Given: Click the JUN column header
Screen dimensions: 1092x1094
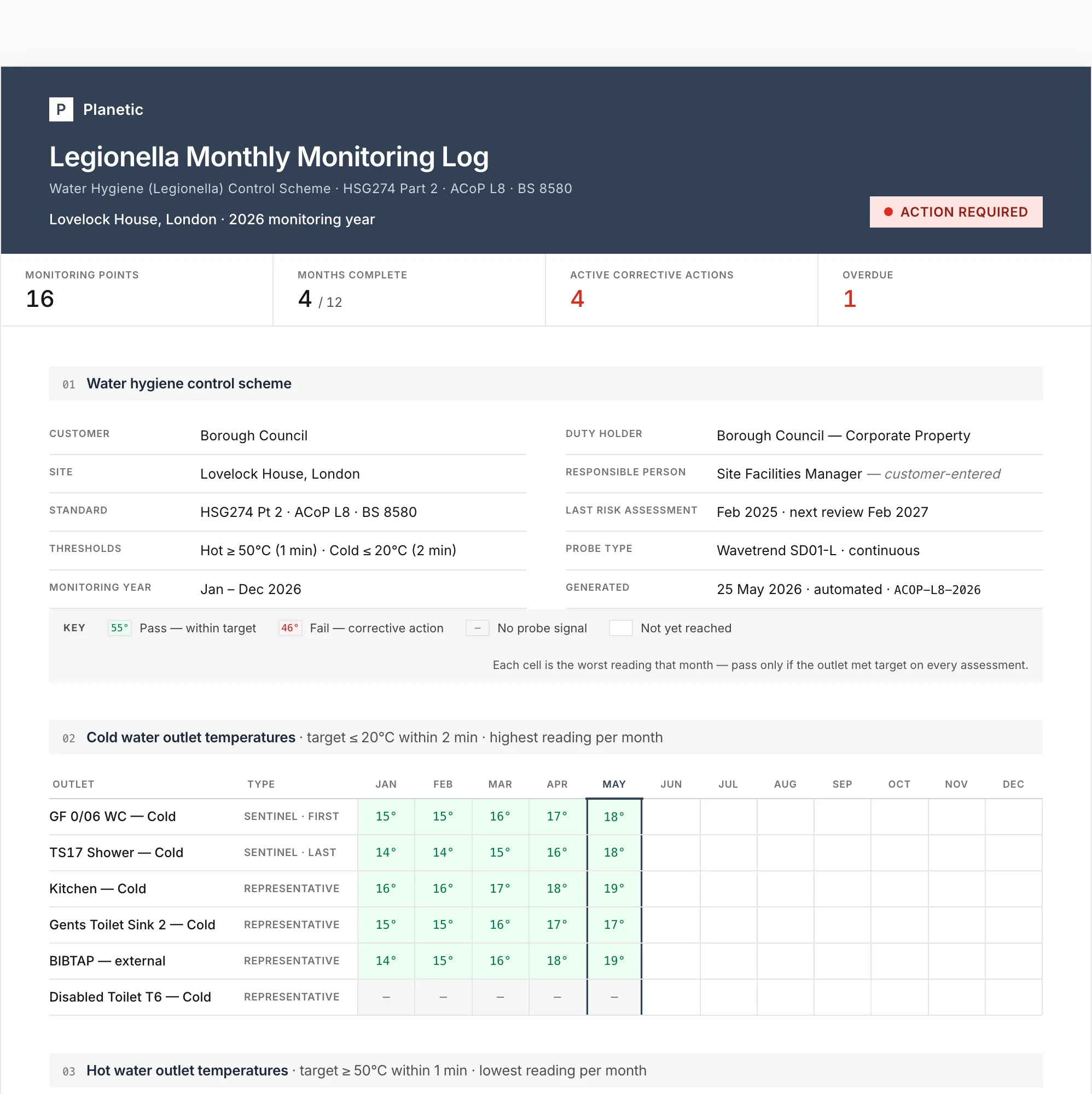Looking at the screenshot, I should click(x=671, y=784).
